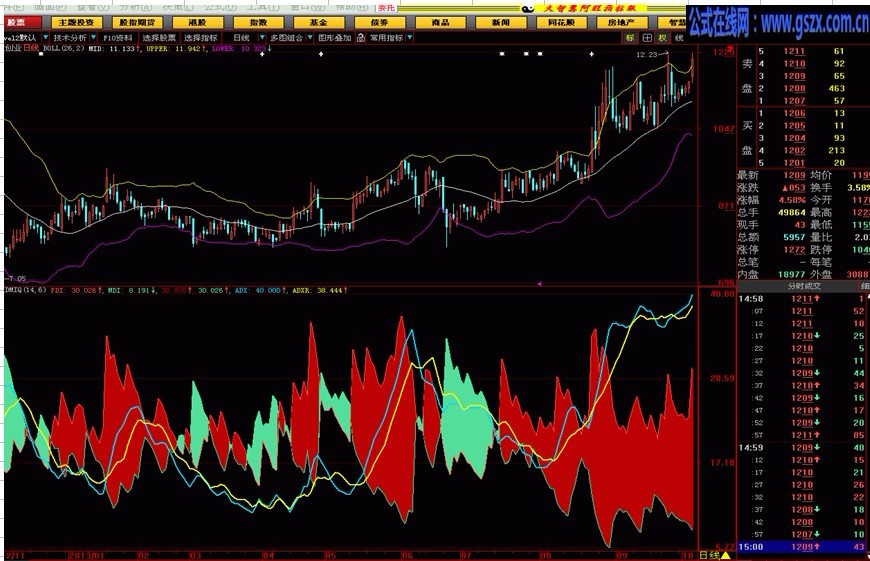Open the 股指期货 category
The width and height of the screenshot is (870, 561).
coord(137,23)
